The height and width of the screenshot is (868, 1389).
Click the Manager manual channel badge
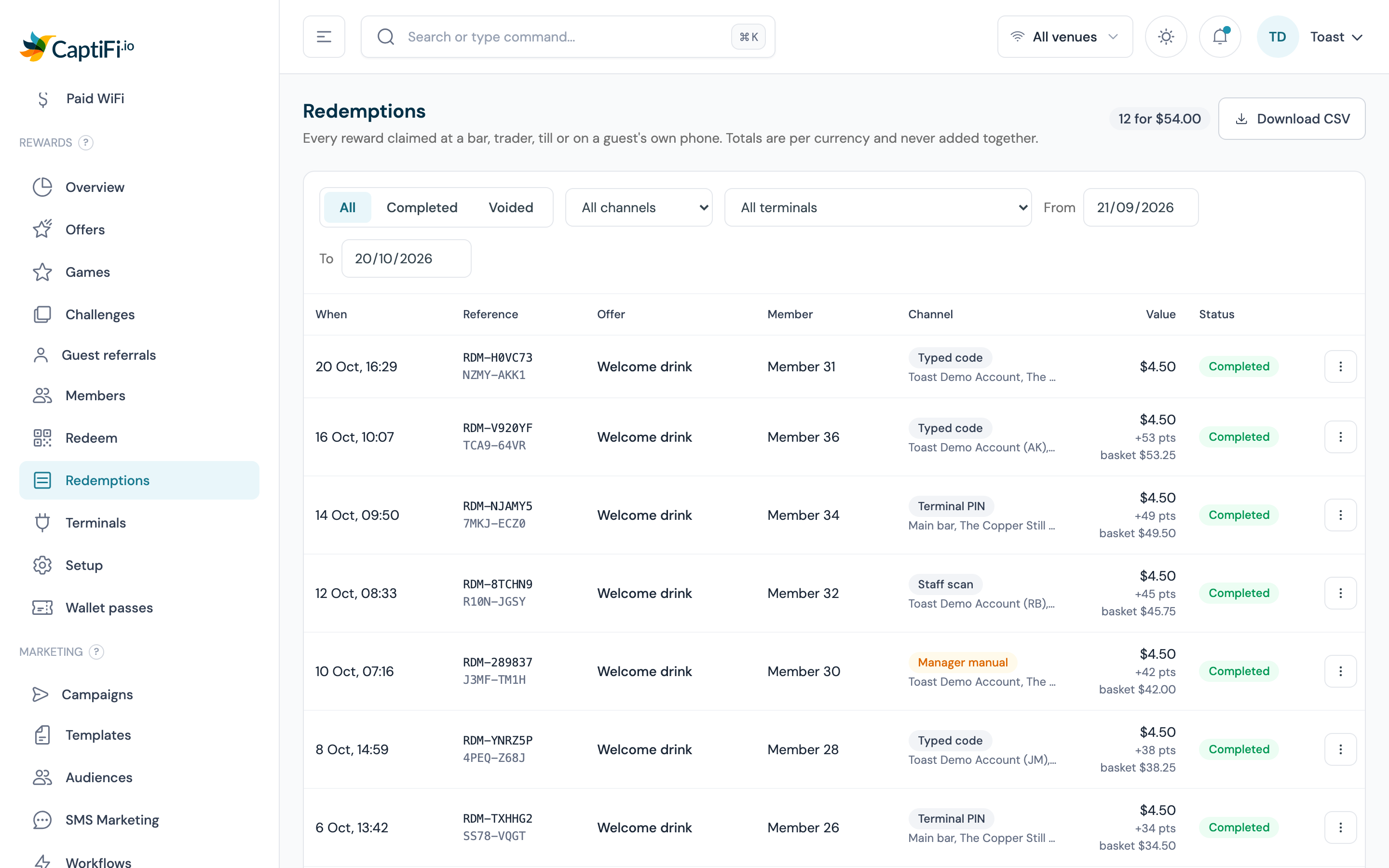tap(963, 662)
